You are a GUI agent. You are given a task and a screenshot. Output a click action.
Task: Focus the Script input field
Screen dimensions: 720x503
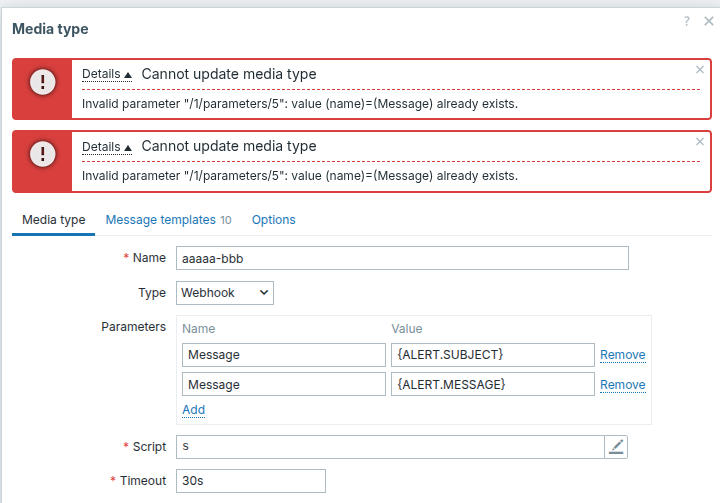pos(389,447)
